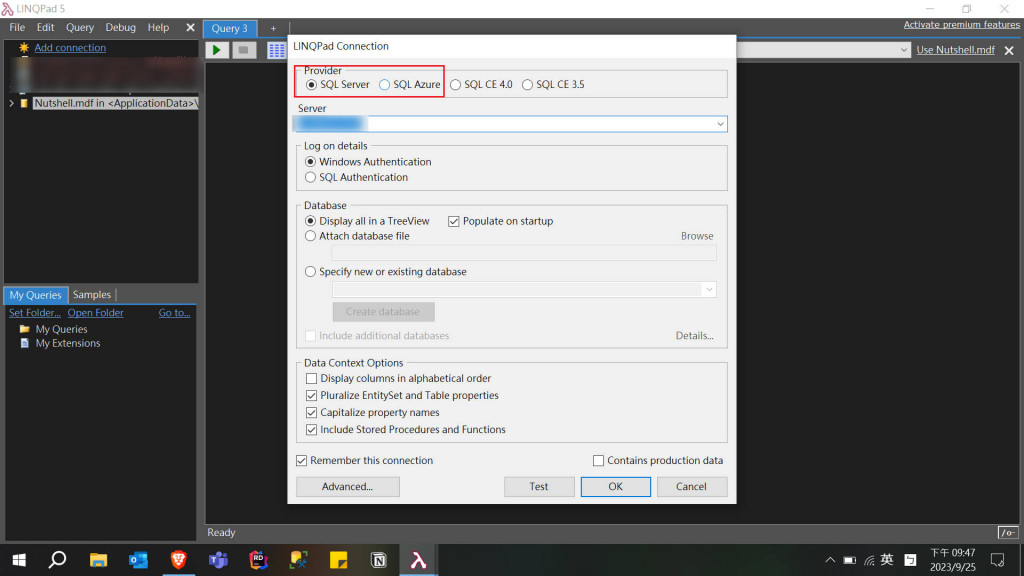Open the taskbar search icon
Image resolution: width=1024 pixels, height=576 pixels.
(x=57, y=560)
